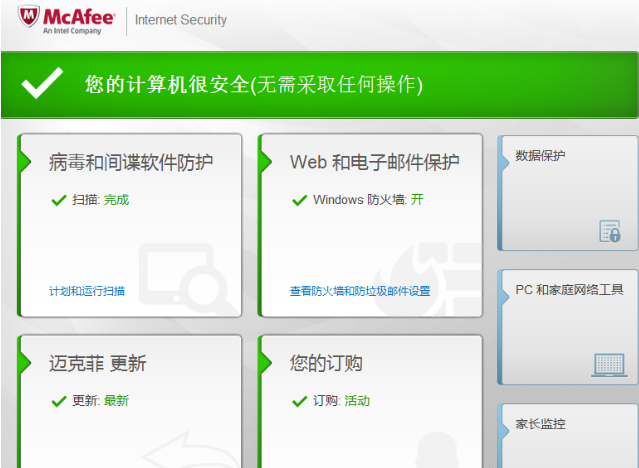
Task: Click the green check beside 订购: 活动
Action: tap(299, 401)
